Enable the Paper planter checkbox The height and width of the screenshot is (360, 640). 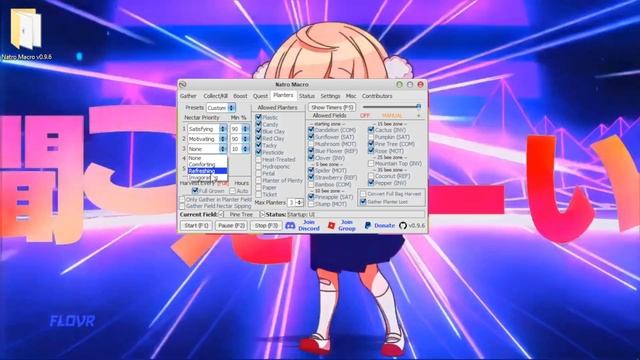[258, 187]
